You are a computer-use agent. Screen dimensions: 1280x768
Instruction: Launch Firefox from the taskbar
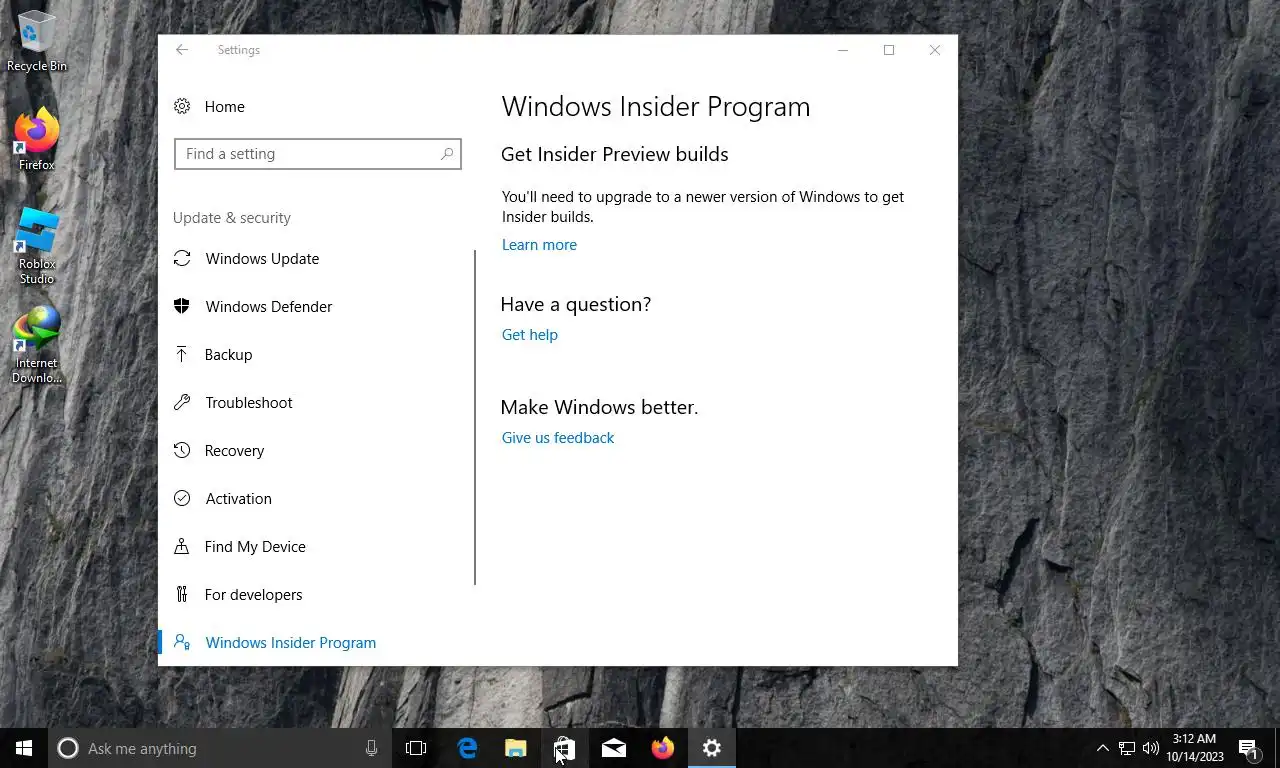pyautogui.click(x=663, y=748)
